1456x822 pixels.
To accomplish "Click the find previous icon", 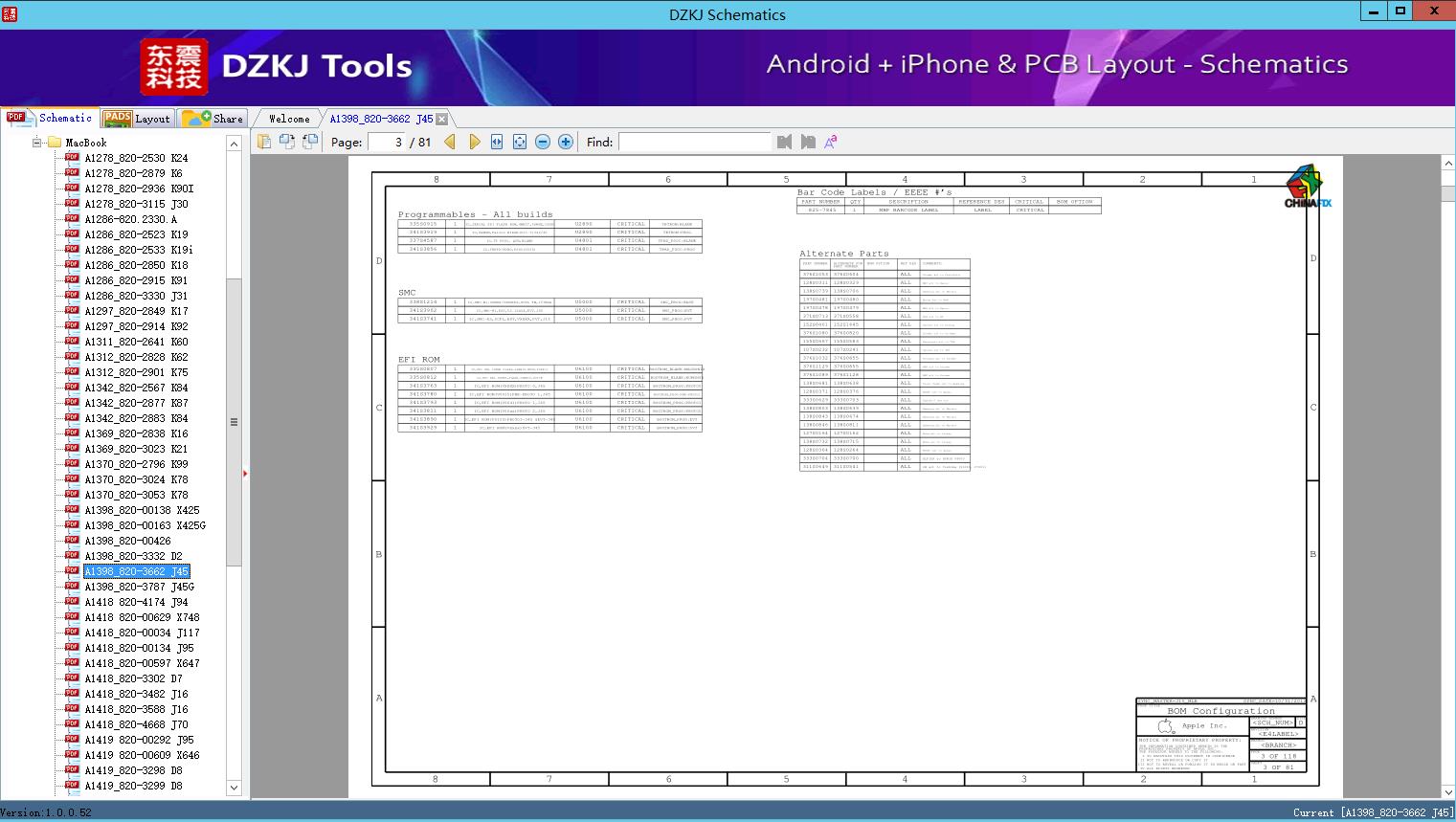I will 785,142.
